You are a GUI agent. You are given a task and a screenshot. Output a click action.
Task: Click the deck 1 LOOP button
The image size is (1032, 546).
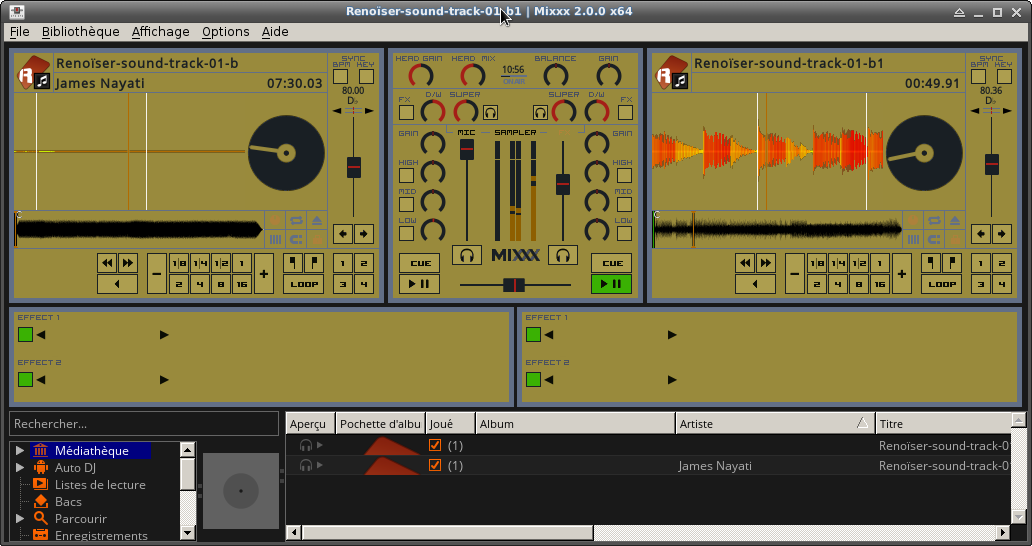tap(303, 284)
